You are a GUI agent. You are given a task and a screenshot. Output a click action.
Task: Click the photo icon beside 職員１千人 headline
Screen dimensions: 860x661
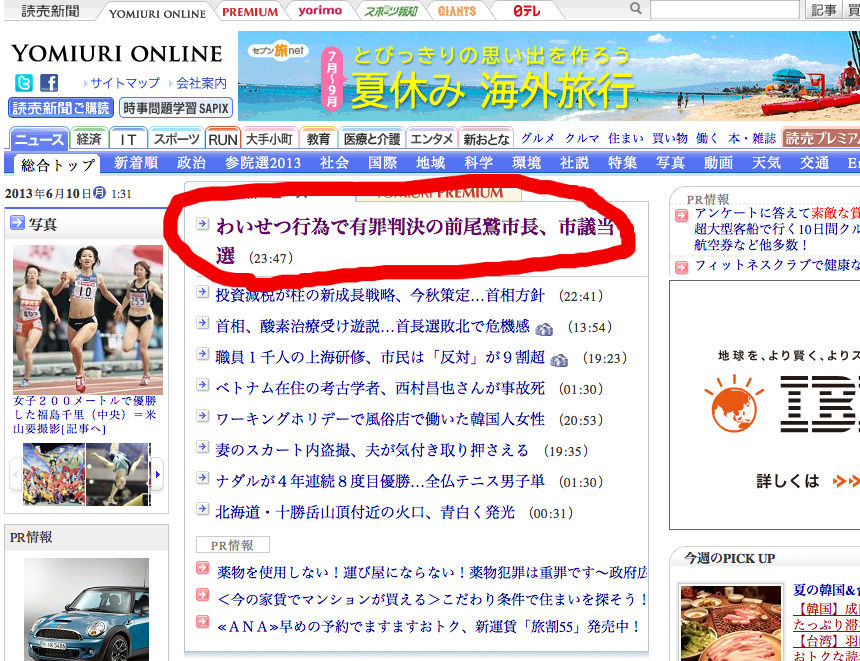tap(558, 360)
